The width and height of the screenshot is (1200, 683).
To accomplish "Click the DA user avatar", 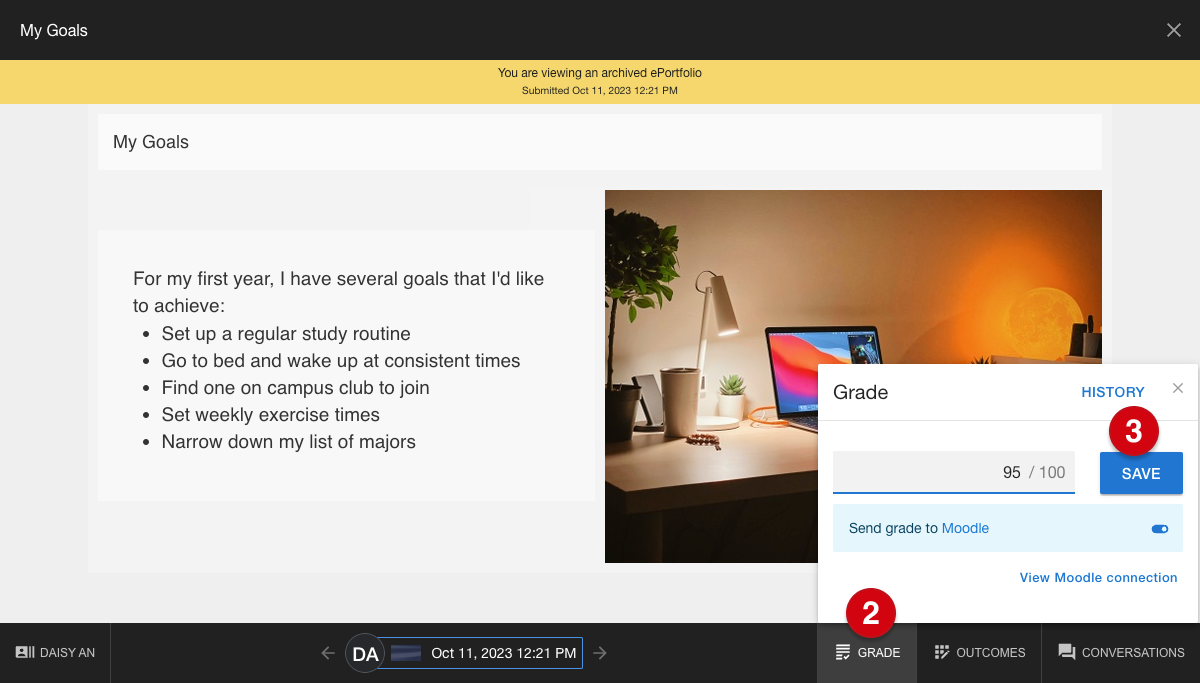I will click(365, 653).
